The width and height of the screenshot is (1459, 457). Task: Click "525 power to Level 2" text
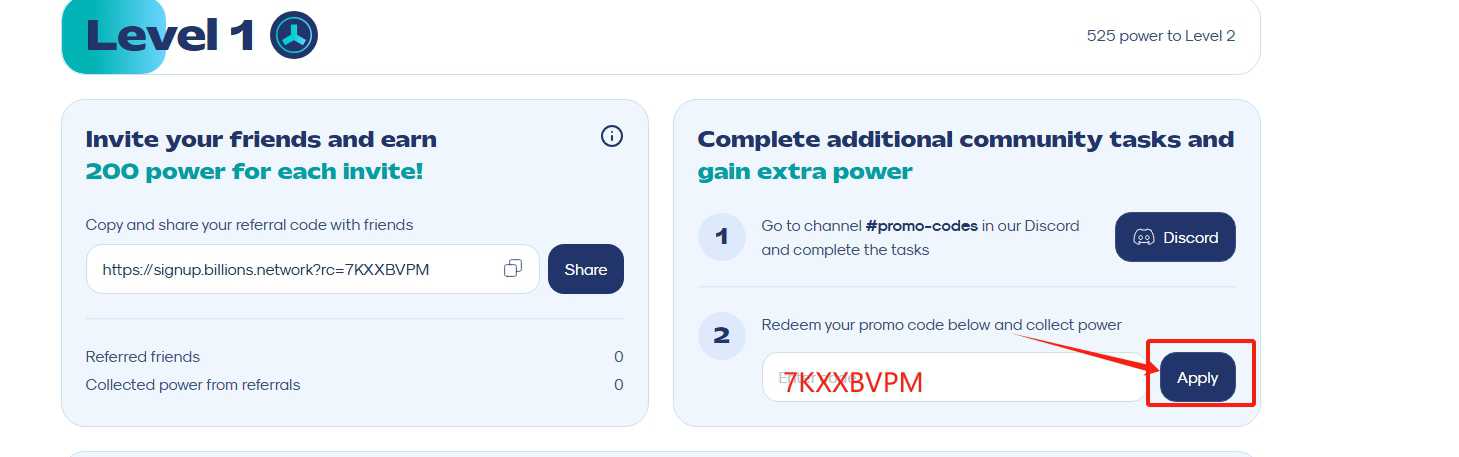tap(1161, 36)
